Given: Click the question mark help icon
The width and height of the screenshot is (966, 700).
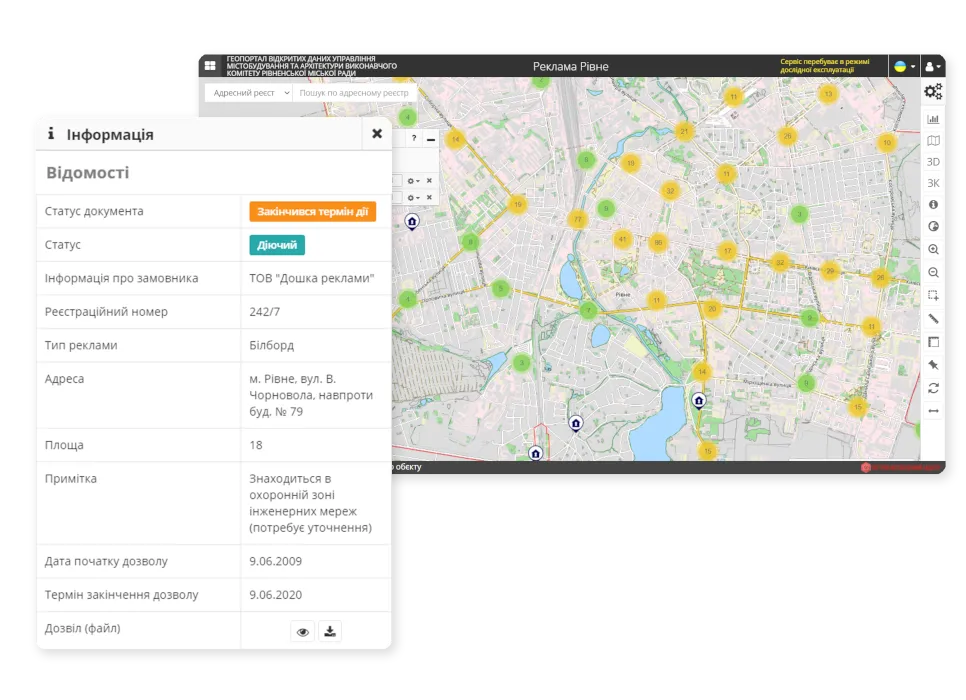Looking at the screenshot, I should click(x=414, y=139).
